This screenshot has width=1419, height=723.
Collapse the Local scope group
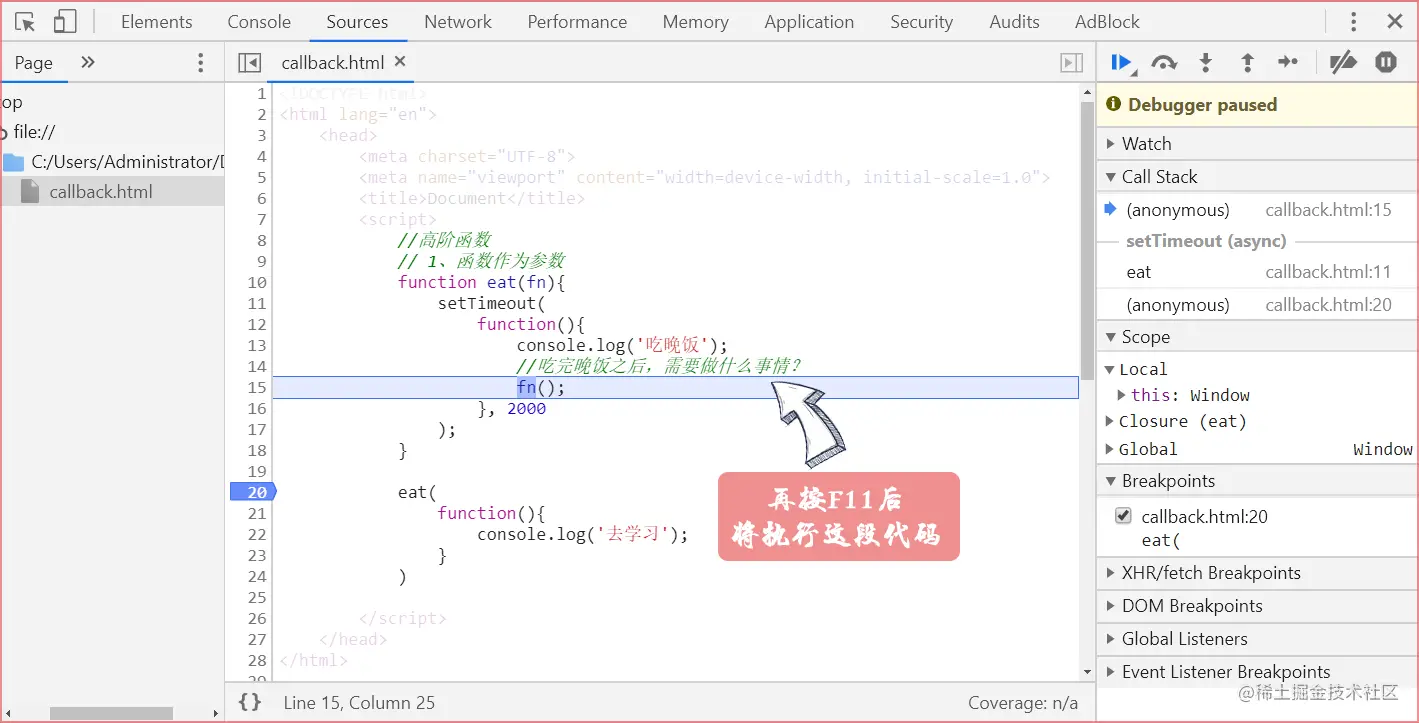tap(1109, 369)
